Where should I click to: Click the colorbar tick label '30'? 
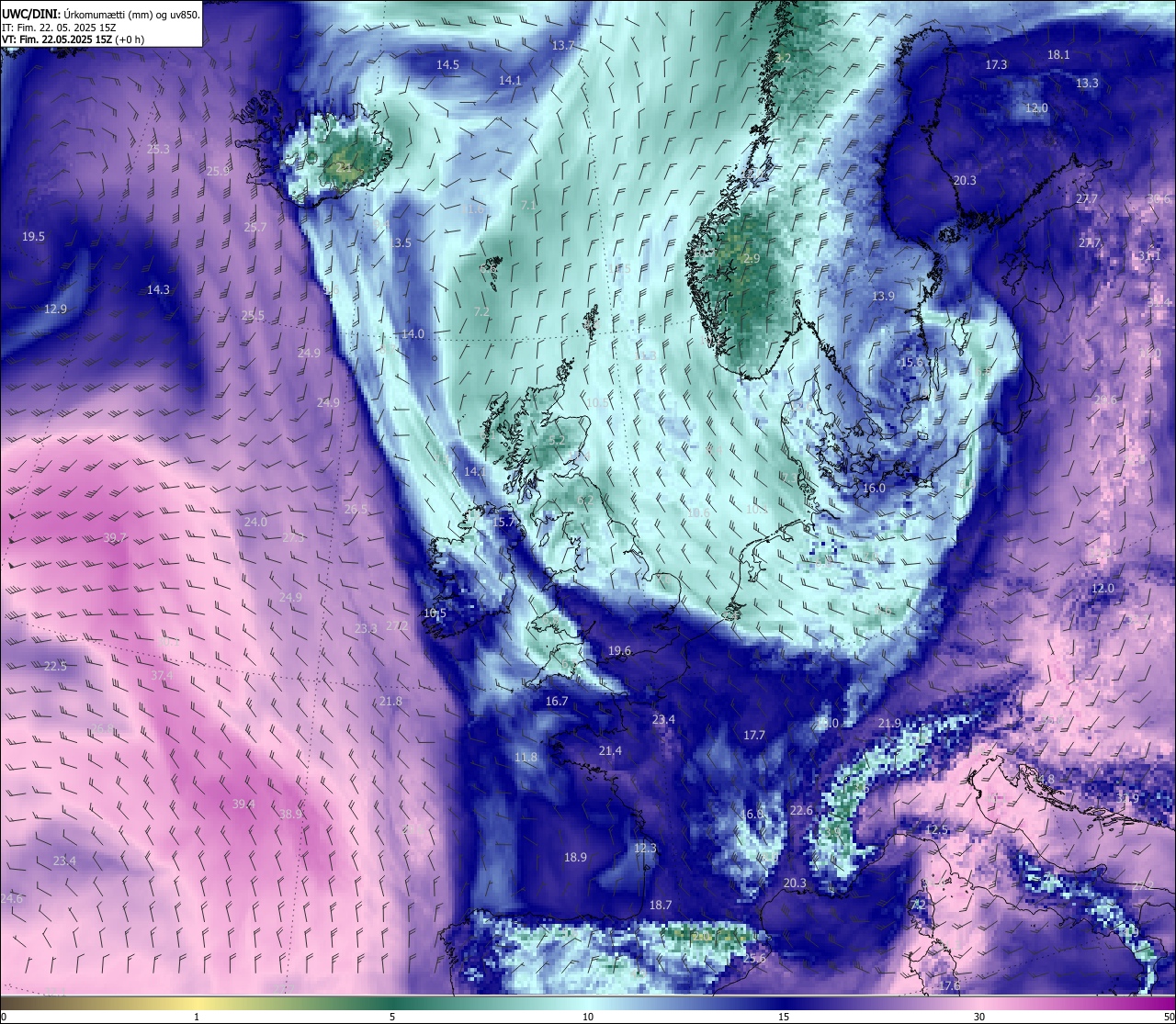click(x=979, y=1017)
